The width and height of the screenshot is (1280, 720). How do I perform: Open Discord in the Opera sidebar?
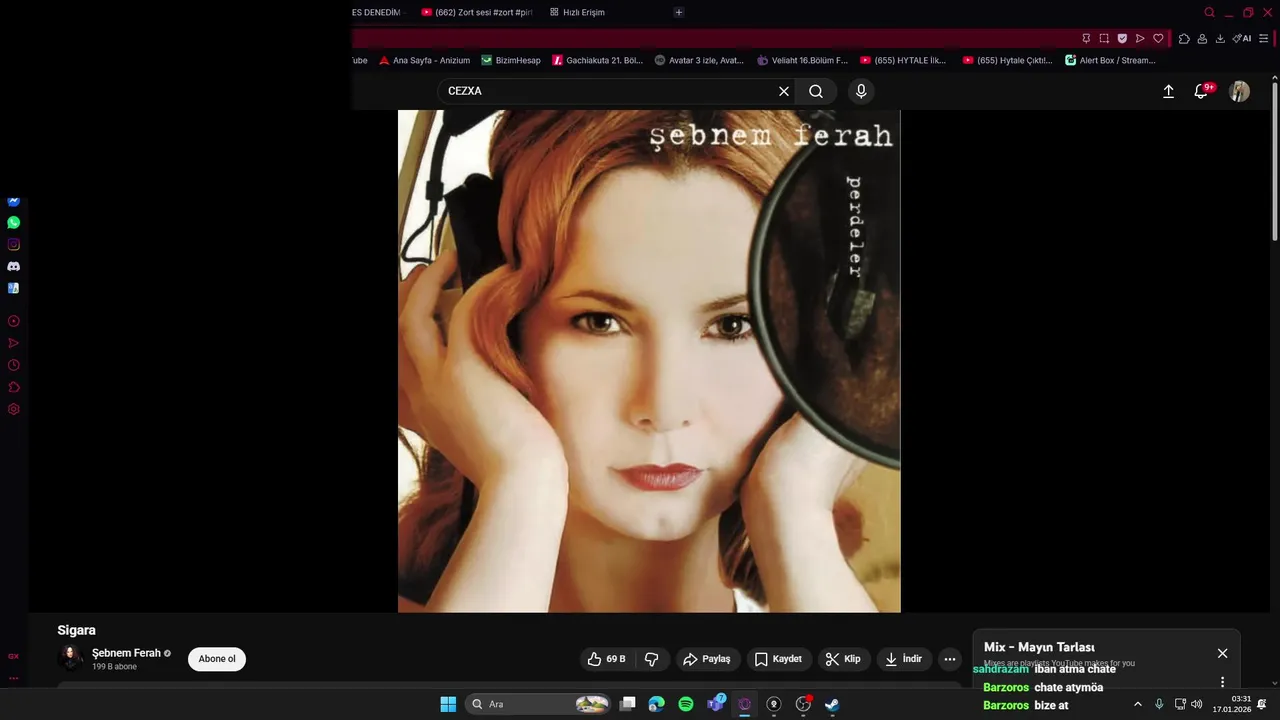pyautogui.click(x=13, y=267)
